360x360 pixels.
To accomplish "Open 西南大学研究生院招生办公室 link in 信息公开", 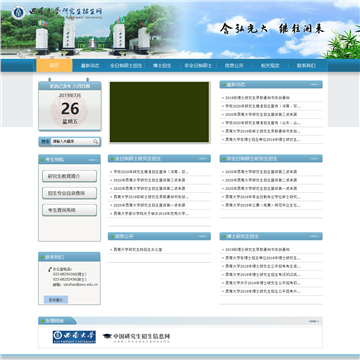I will (x=138, y=249).
